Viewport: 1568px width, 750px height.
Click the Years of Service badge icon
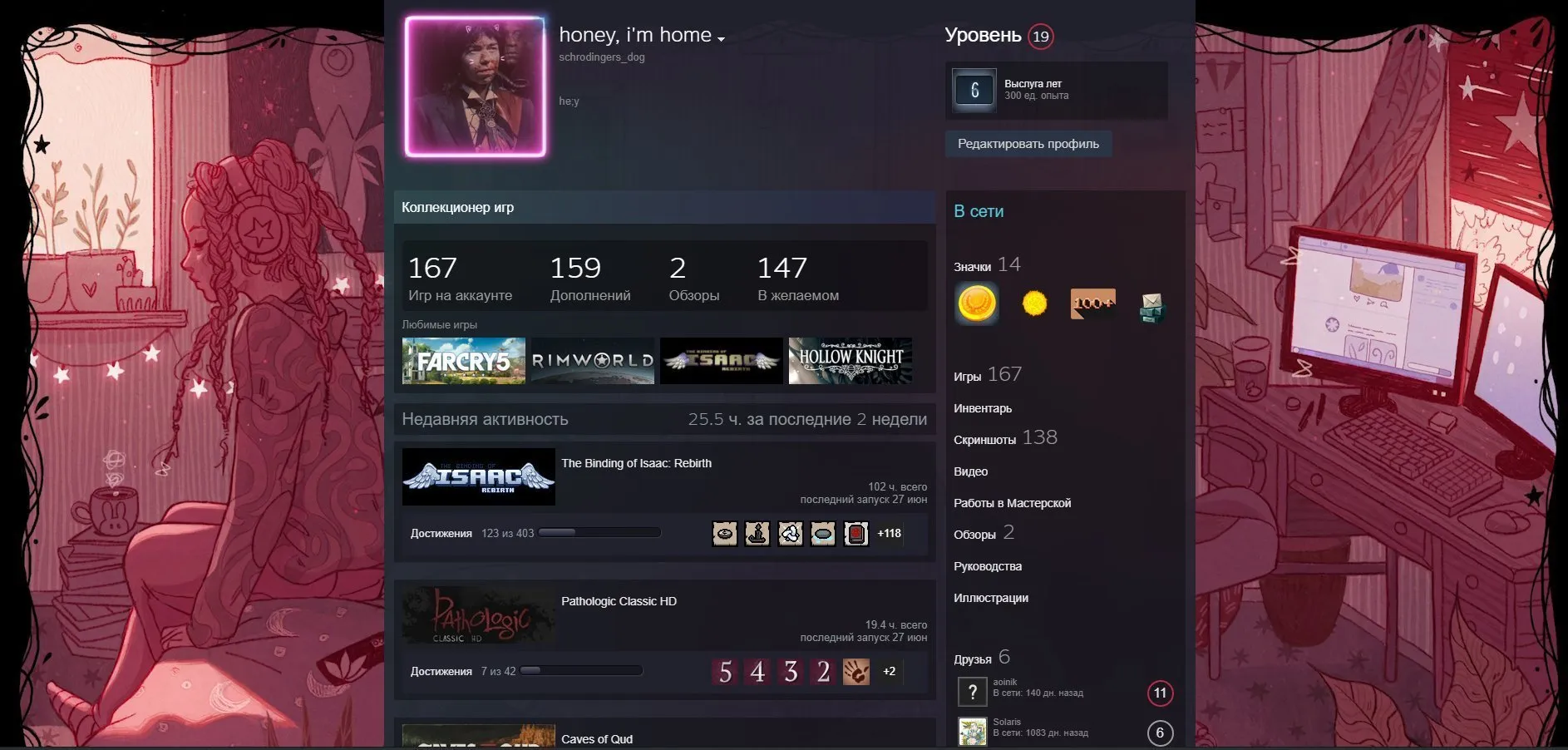(x=974, y=90)
